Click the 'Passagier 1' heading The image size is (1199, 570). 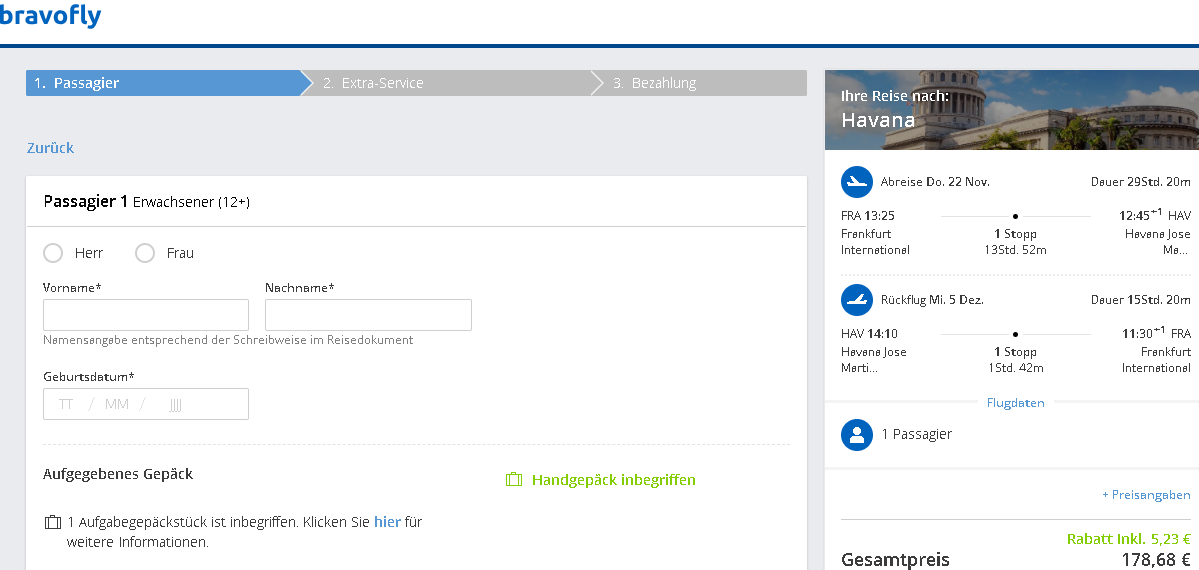coord(86,202)
